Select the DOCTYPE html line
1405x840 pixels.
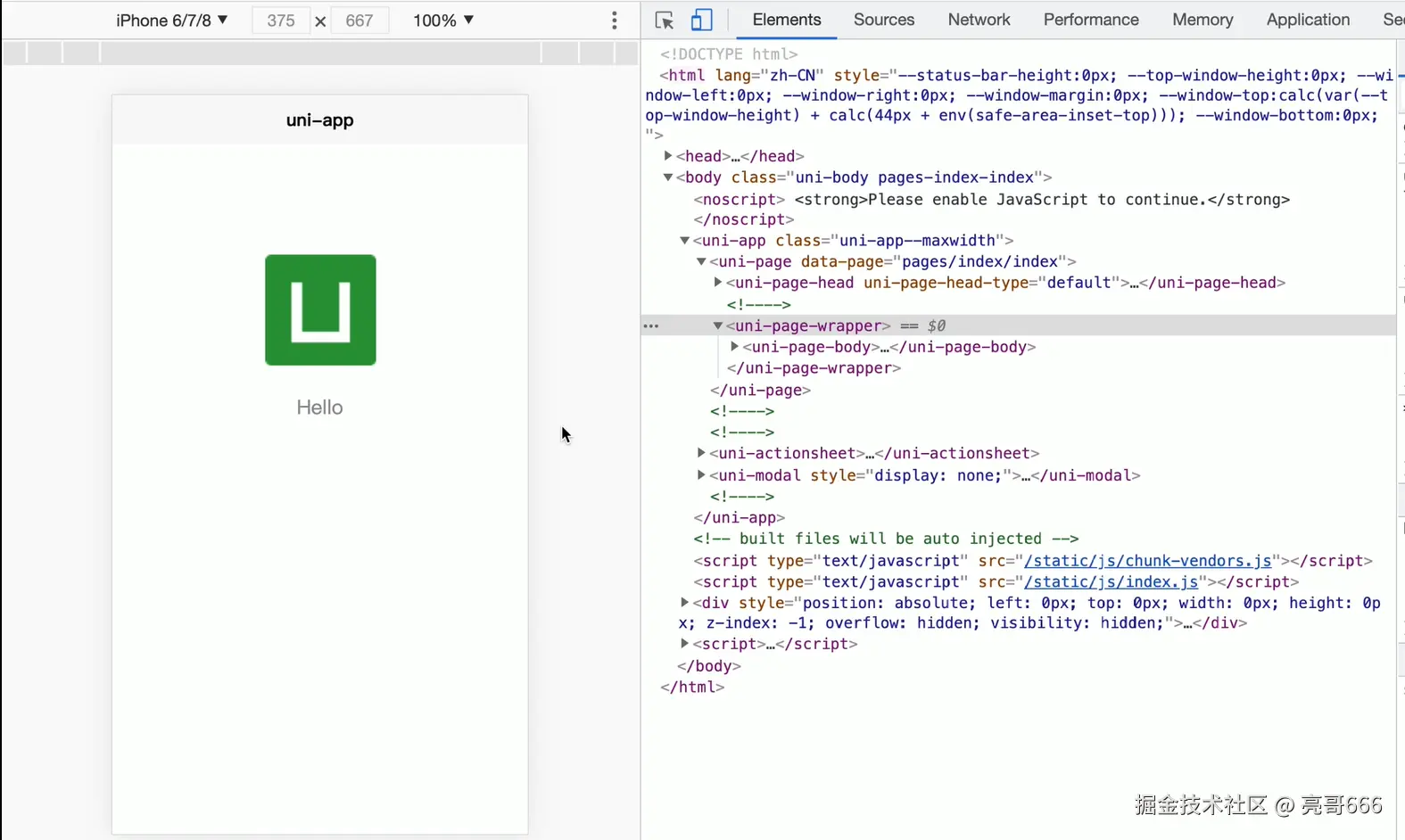[729, 54]
